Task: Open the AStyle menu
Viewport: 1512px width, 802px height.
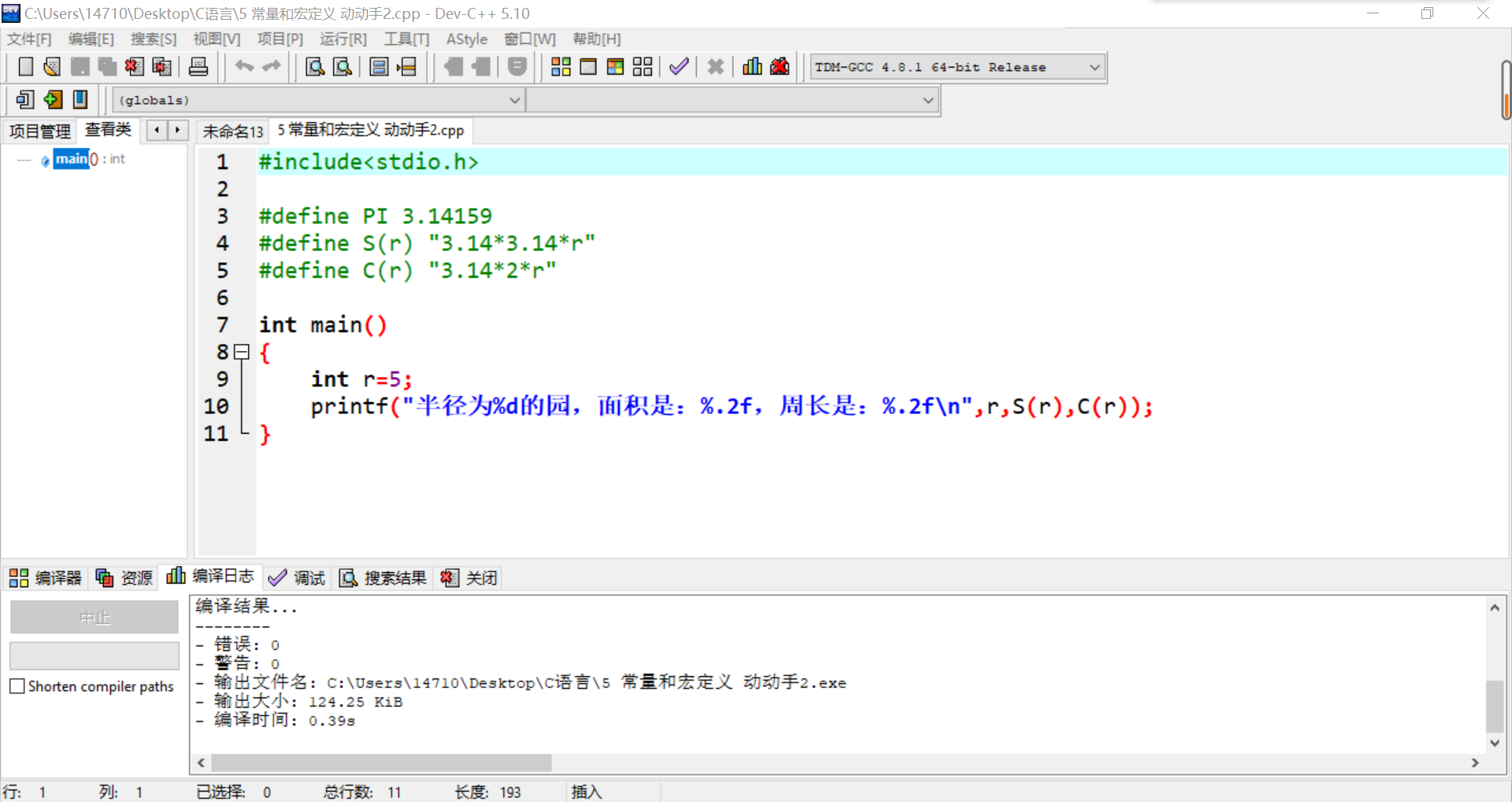Action: 467,39
